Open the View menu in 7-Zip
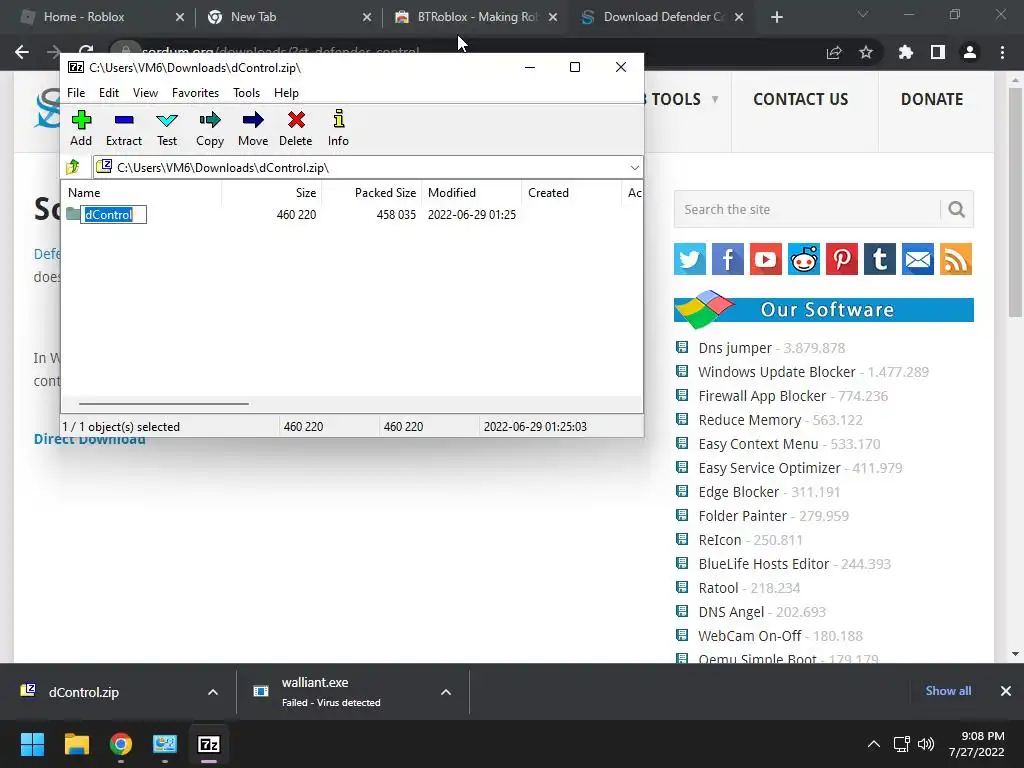 [145, 93]
